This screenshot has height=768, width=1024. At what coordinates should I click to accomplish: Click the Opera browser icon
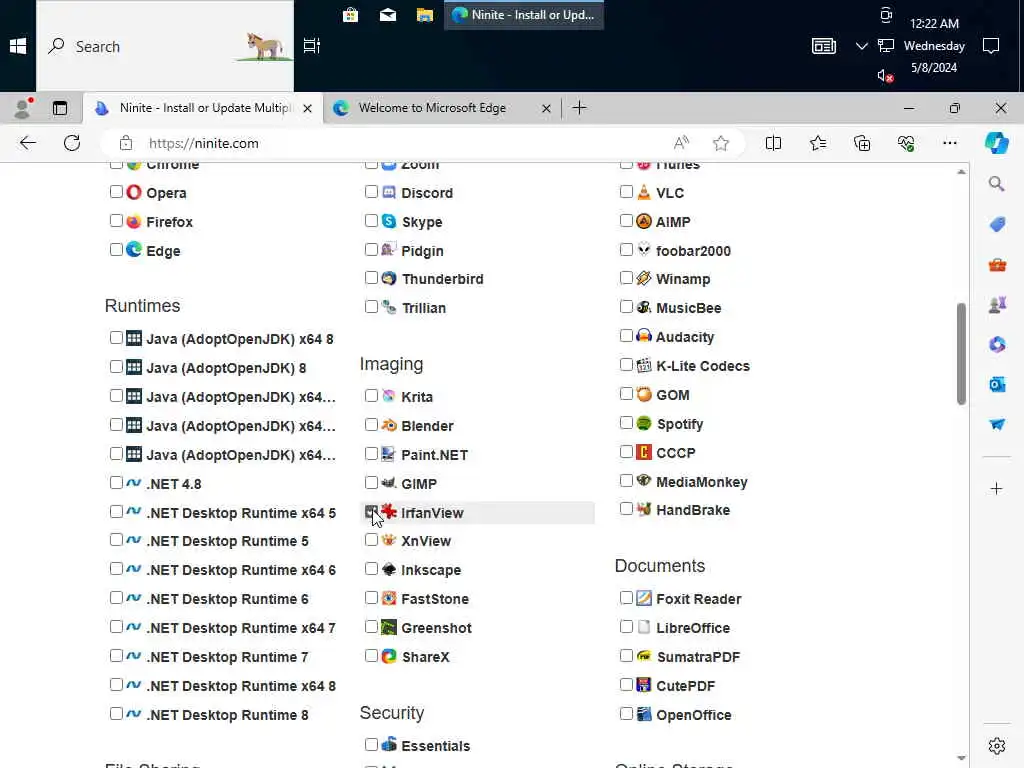tap(134, 192)
